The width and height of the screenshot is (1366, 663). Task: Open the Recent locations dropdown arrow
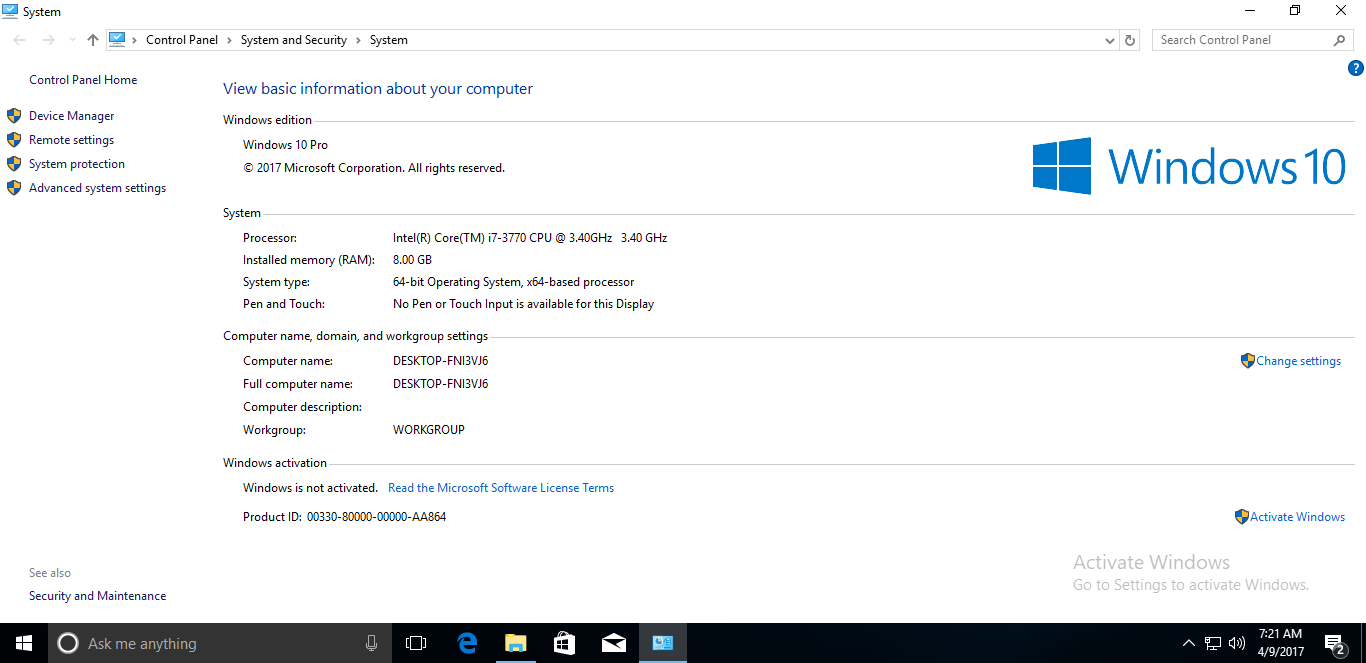[x=71, y=40]
